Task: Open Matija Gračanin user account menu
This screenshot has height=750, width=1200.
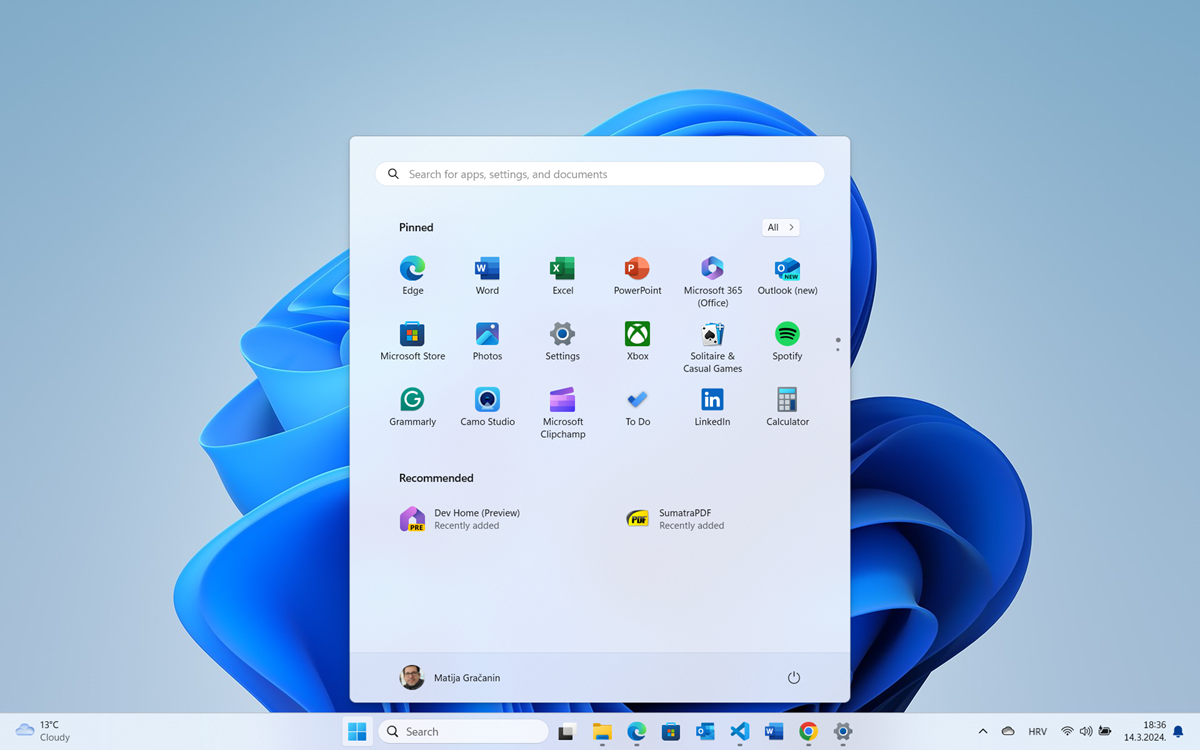Action: point(450,677)
